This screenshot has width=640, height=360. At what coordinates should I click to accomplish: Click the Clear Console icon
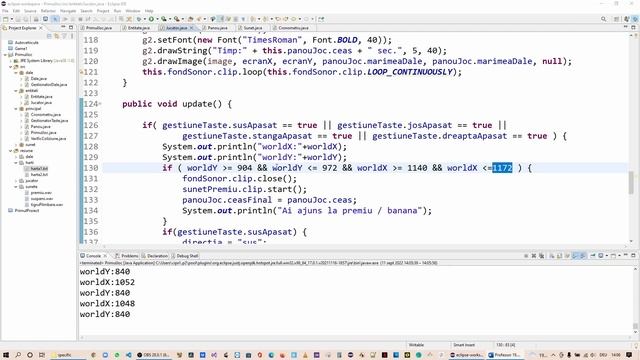[x=551, y=256]
